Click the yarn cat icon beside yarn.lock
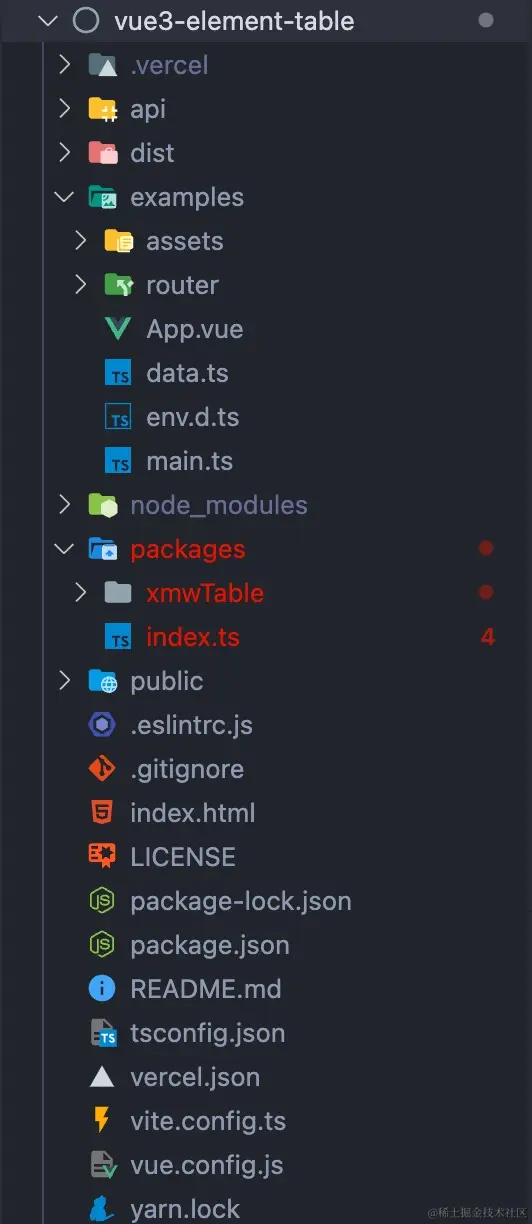Image resolution: width=532 pixels, height=1224 pixels. (x=102, y=1209)
